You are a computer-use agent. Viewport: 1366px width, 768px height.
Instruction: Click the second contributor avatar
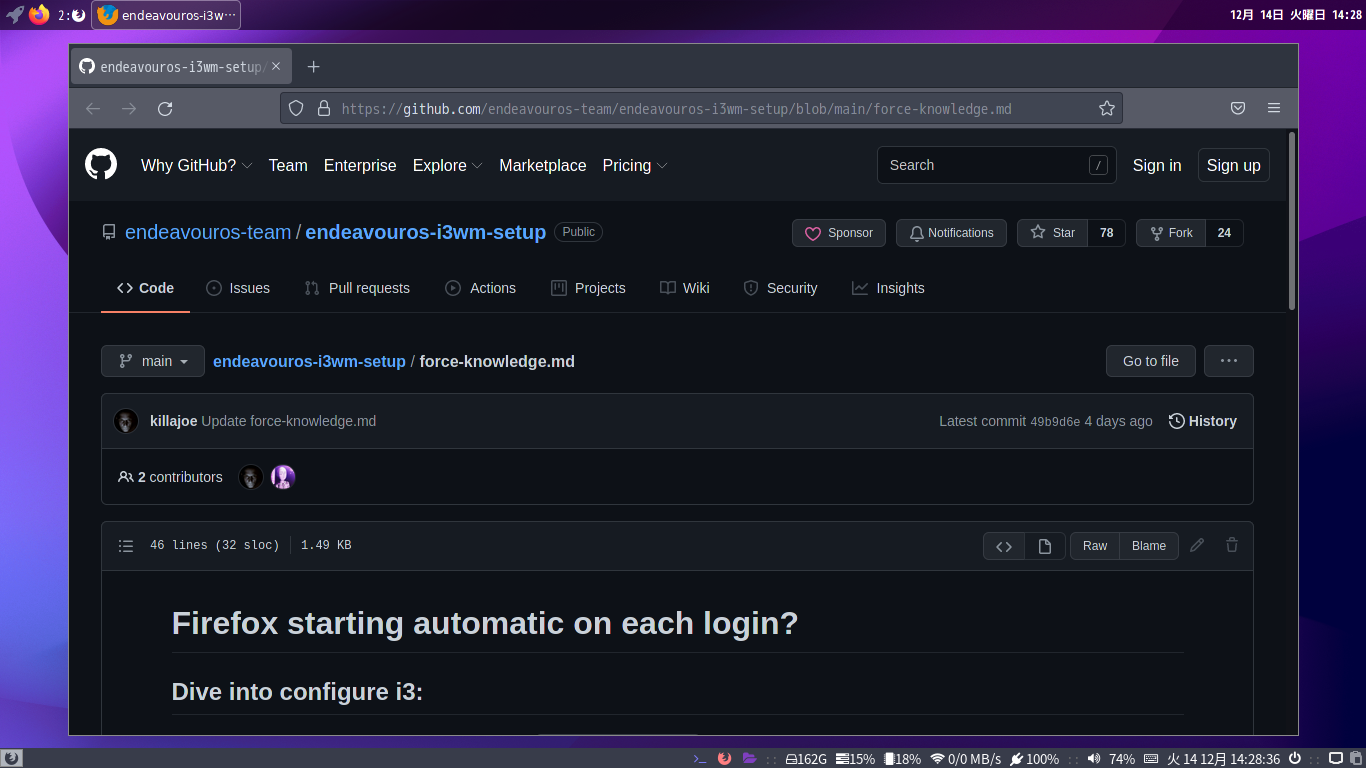(283, 477)
